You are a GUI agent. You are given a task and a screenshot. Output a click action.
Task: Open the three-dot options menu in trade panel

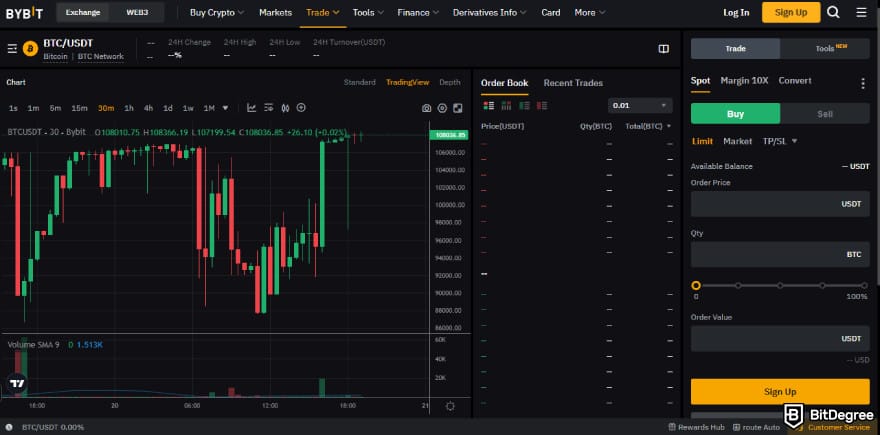[x=863, y=84]
